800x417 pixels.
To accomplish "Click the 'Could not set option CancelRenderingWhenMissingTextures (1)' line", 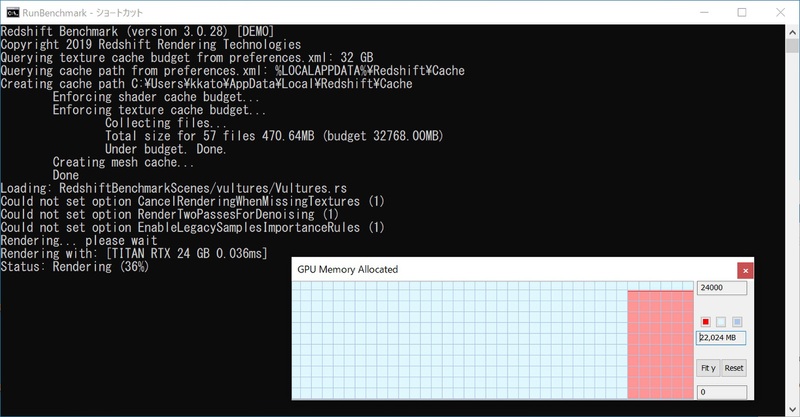I will 193,202.
